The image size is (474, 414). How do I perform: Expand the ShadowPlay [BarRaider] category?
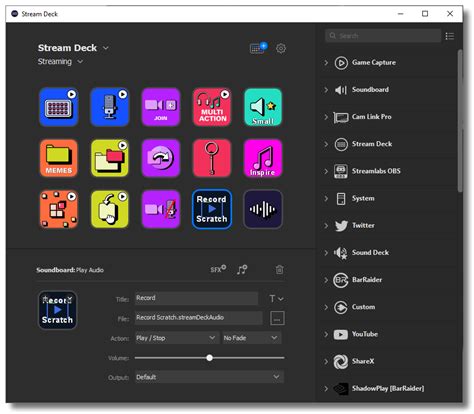pyautogui.click(x=326, y=389)
